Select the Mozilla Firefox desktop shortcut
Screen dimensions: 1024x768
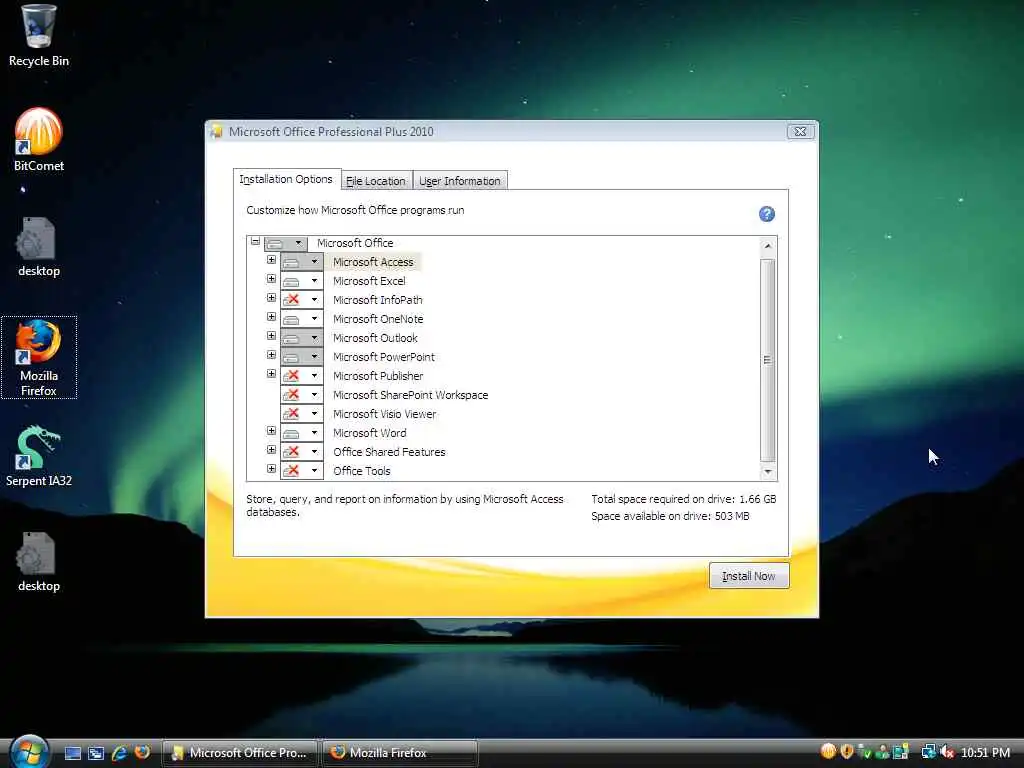(x=39, y=357)
